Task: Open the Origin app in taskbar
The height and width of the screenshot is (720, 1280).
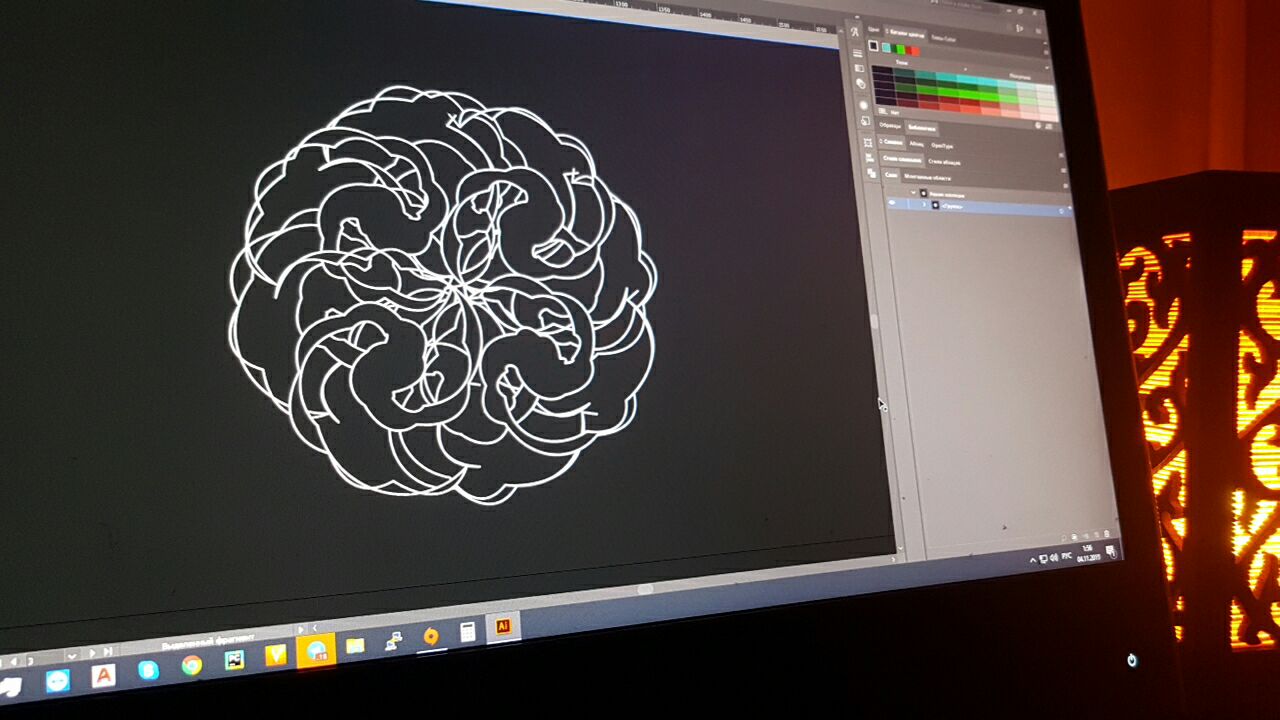Action: pos(431,637)
